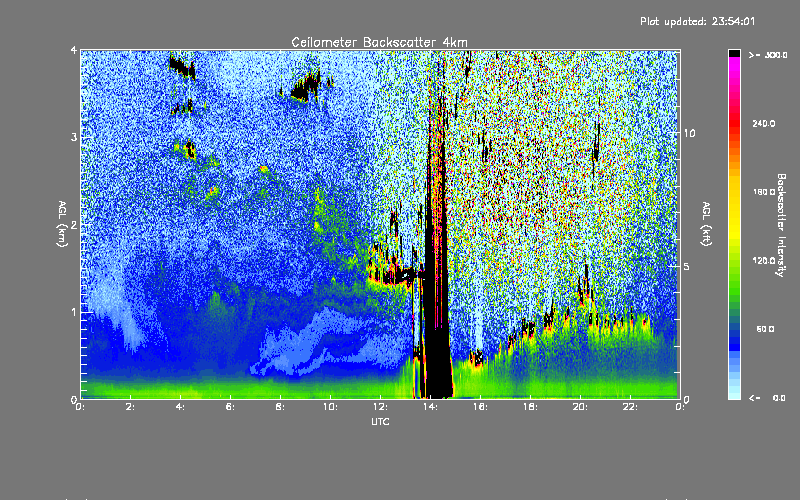The width and height of the screenshot is (800, 500).
Task: Click the "20:" UTC tick label
Action: (581, 407)
